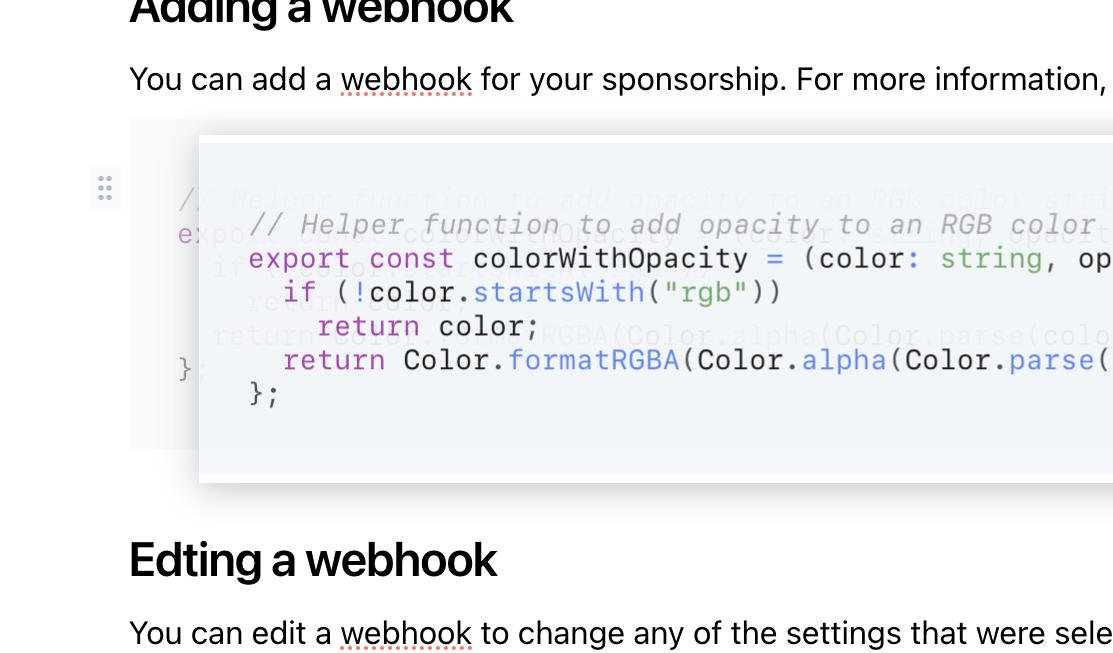Click the "Edting a webhook" heading

(313, 560)
